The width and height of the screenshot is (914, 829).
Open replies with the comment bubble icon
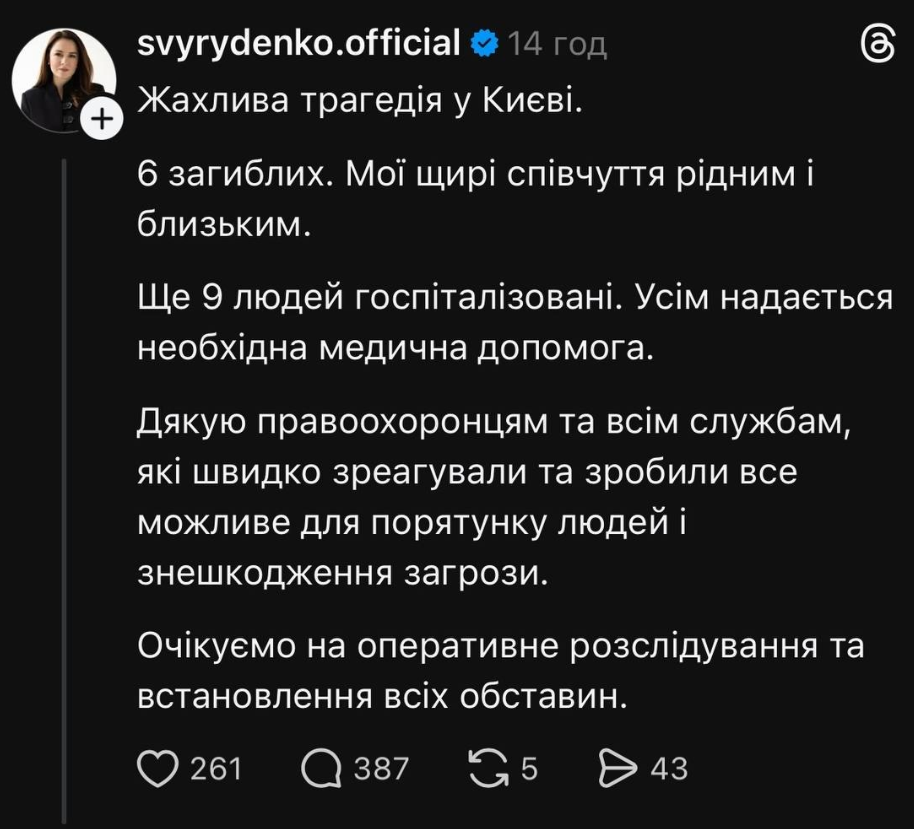click(321, 768)
